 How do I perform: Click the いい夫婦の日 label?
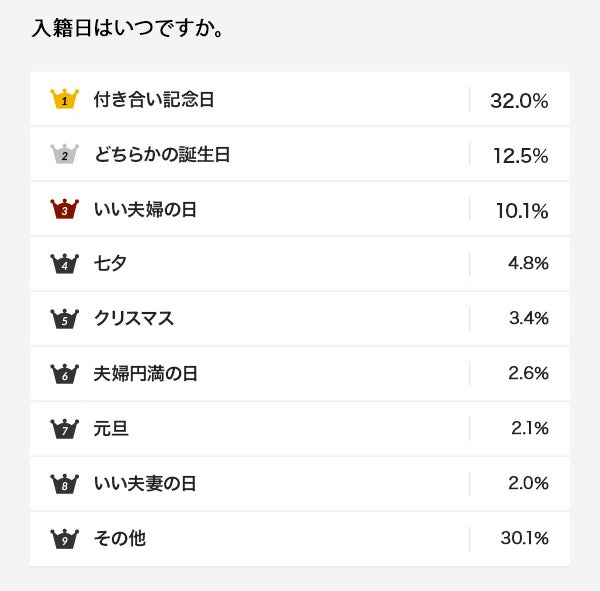click(145, 209)
